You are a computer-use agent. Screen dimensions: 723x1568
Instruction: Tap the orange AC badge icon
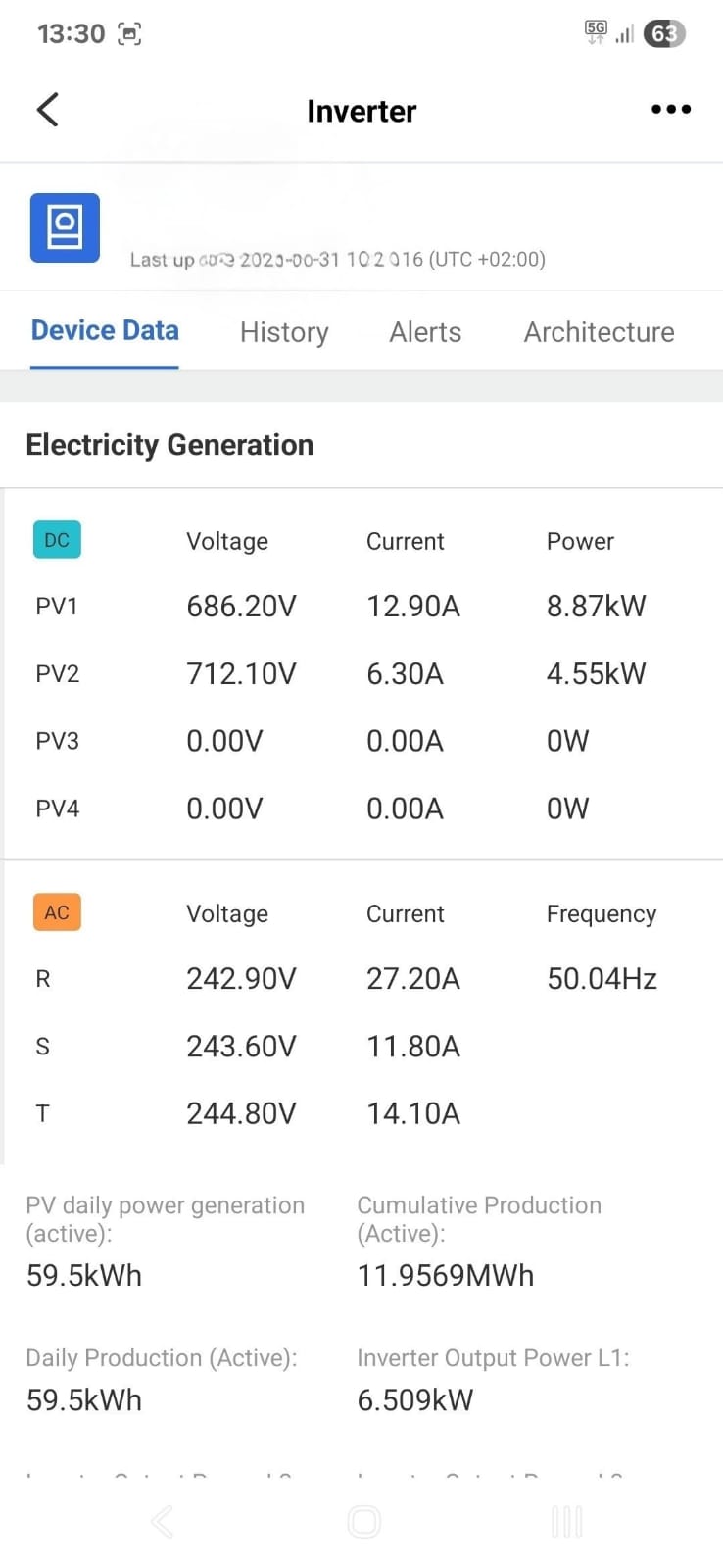click(57, 912)
